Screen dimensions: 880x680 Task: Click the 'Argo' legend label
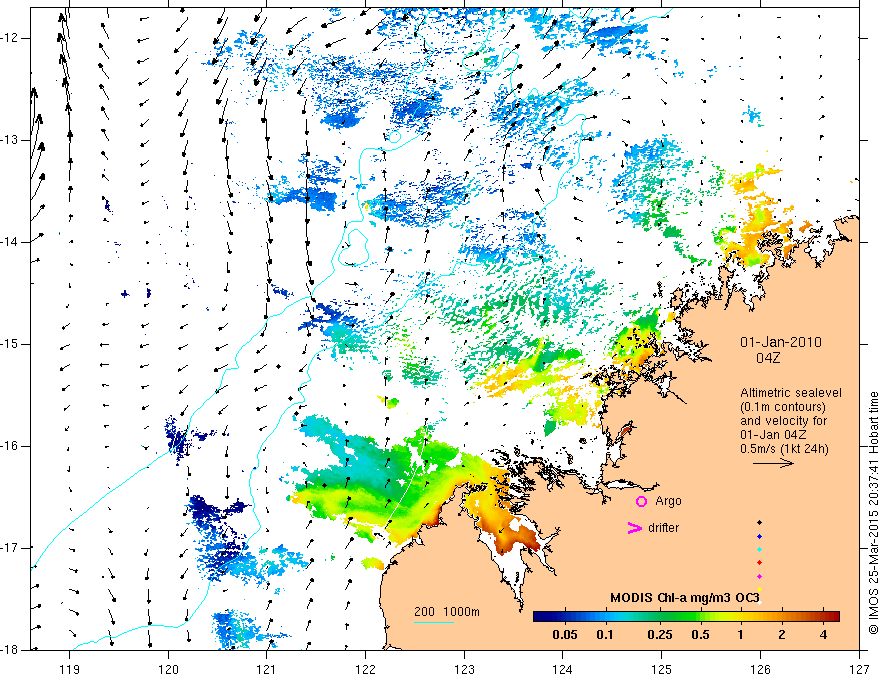(x=668, y=501)
